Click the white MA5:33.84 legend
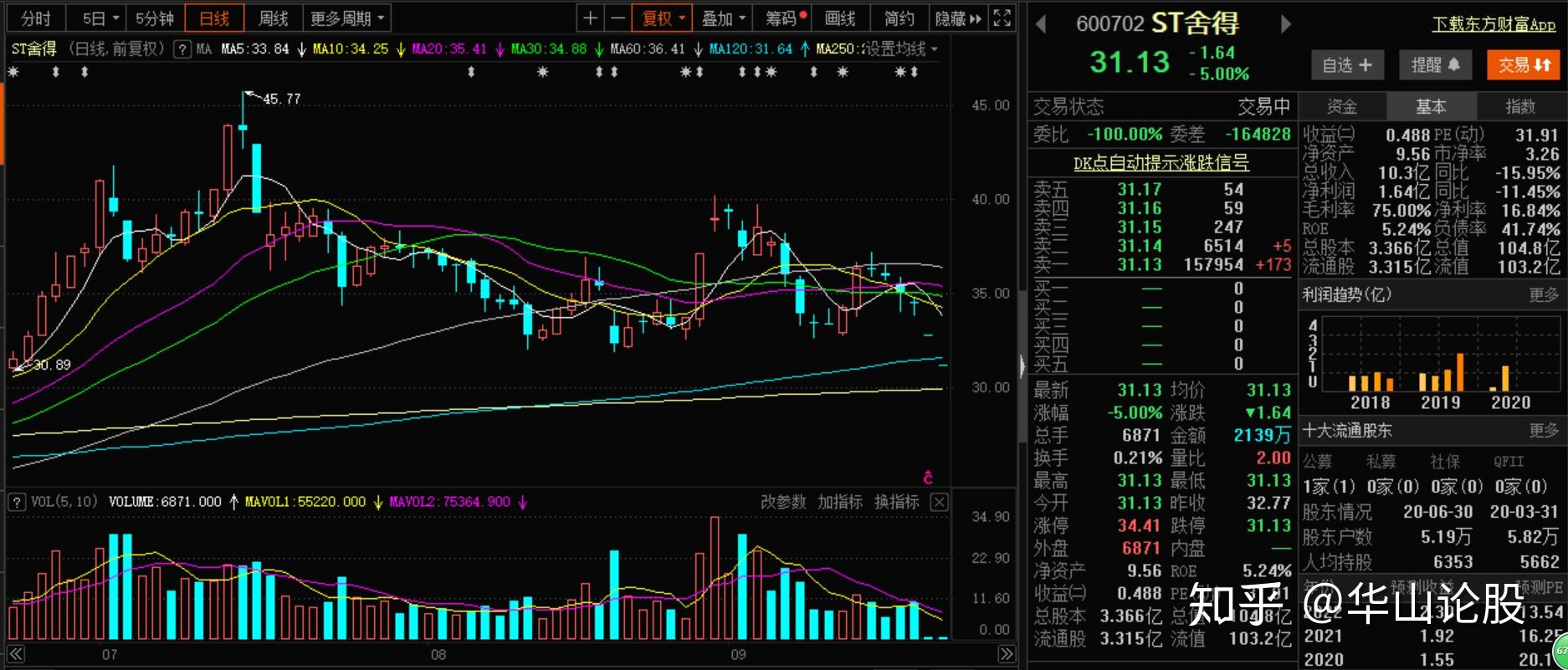This screenshot has width=1568, height=670. tap(255, 49)
